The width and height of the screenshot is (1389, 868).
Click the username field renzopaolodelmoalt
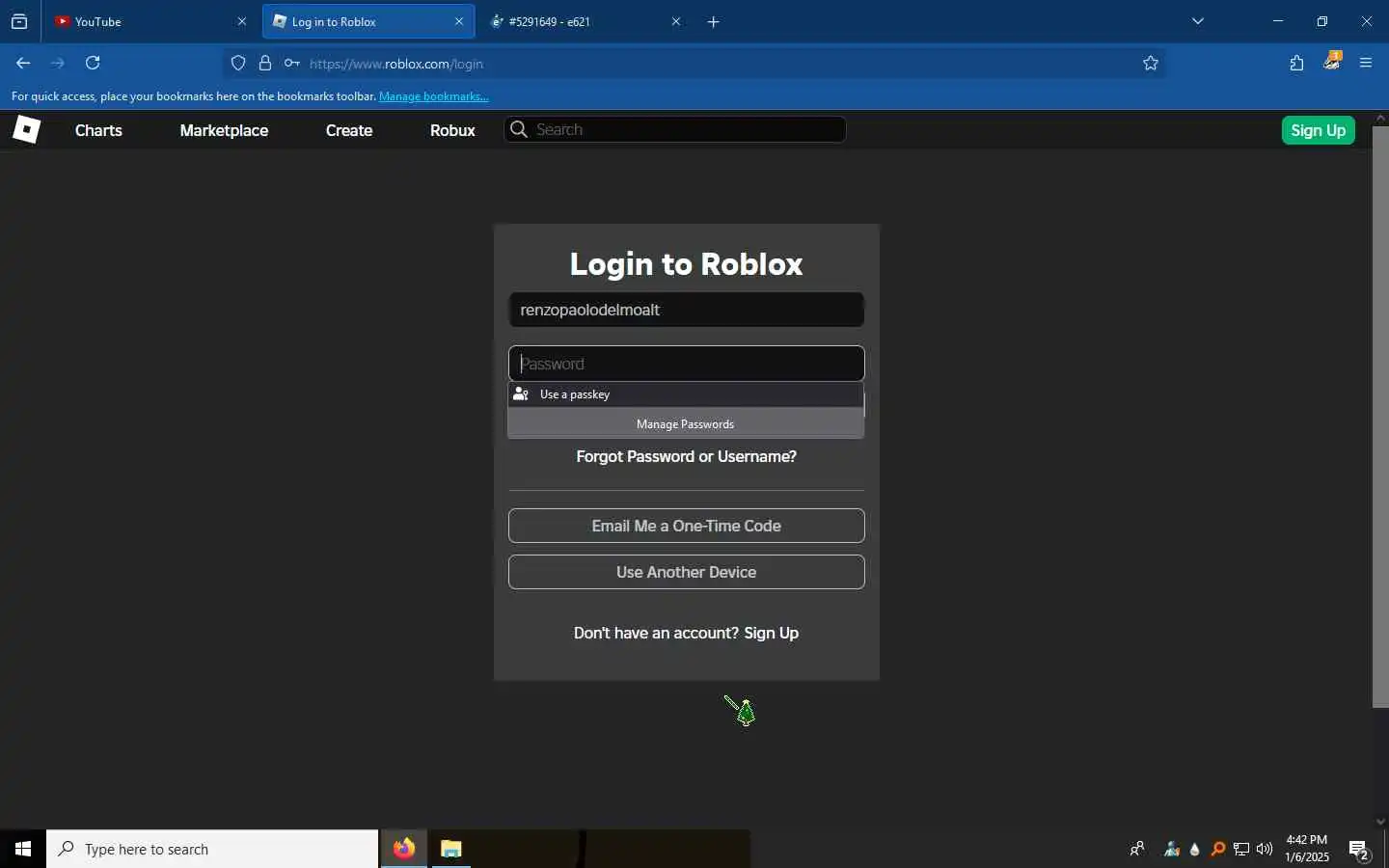coord(687,310)
